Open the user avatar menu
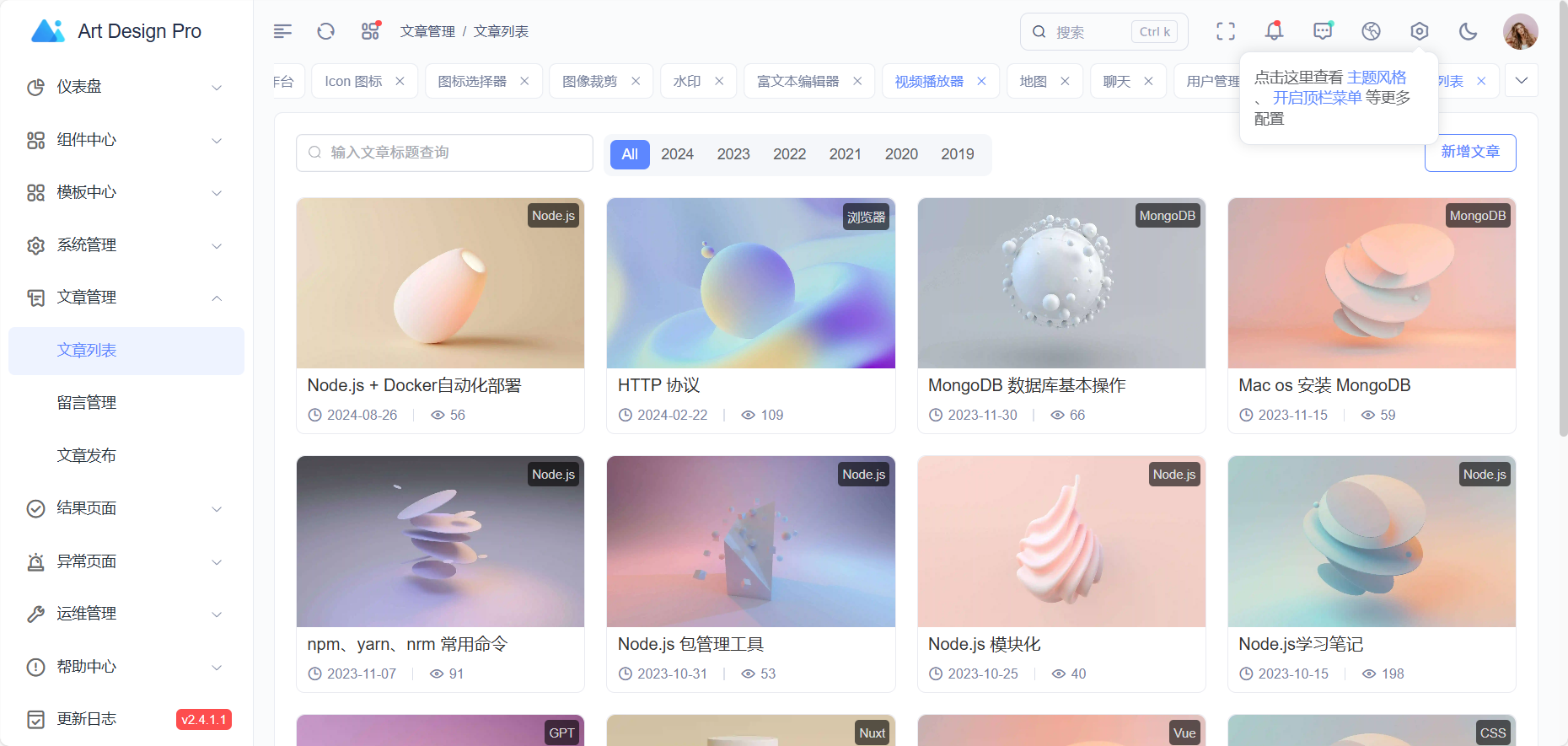Image resolution: width=1568 pixels, height=746 pixels. pyautogui.click(x=1521, y=31)
